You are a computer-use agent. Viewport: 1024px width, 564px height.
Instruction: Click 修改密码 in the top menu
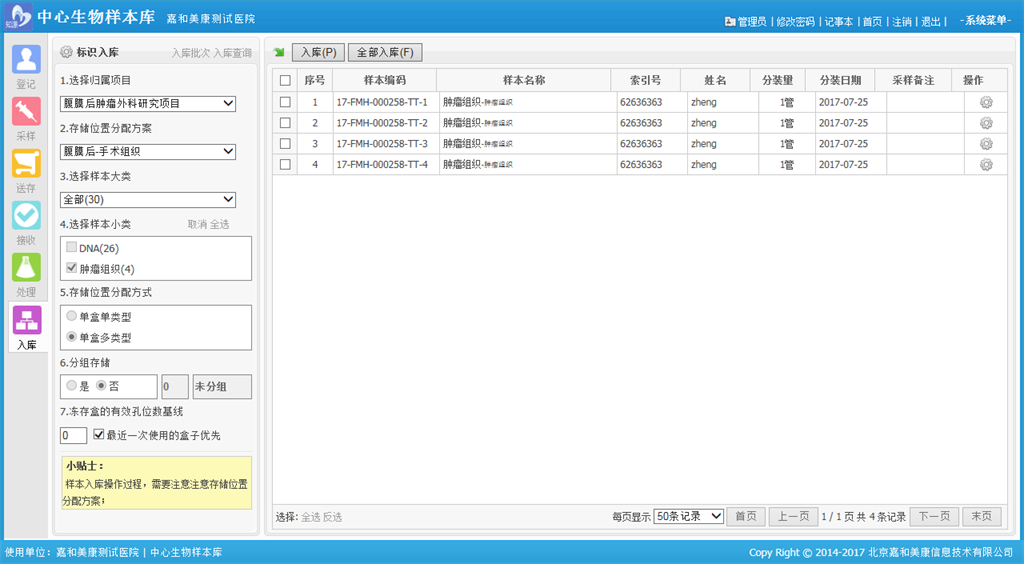tap(795, 21)
